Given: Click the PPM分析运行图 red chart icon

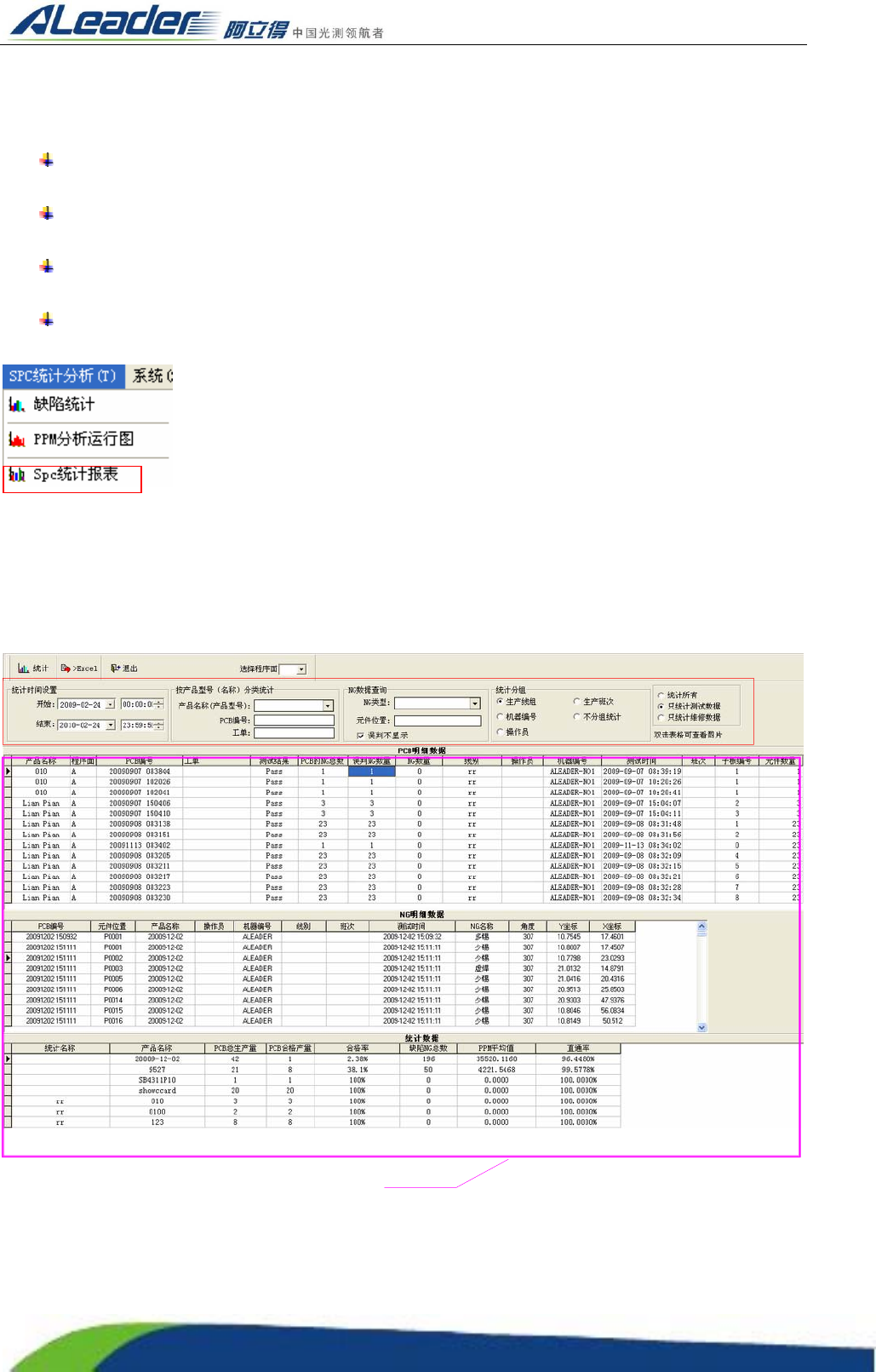Looking at the screenshot, I should [16, 440].
